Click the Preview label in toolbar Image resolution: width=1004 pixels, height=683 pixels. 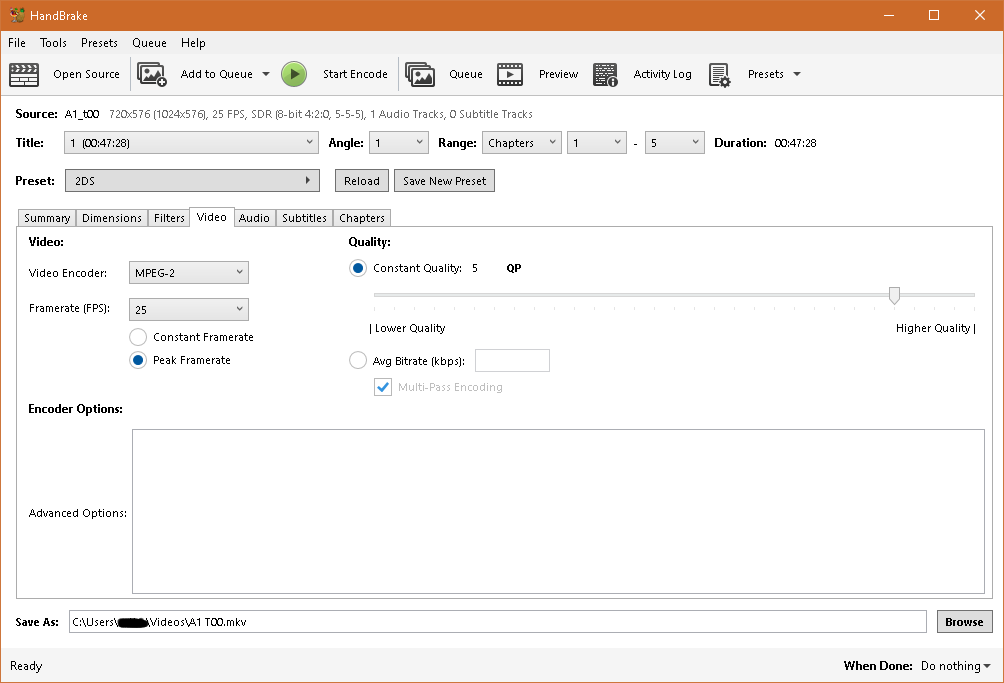pos(558,74)
